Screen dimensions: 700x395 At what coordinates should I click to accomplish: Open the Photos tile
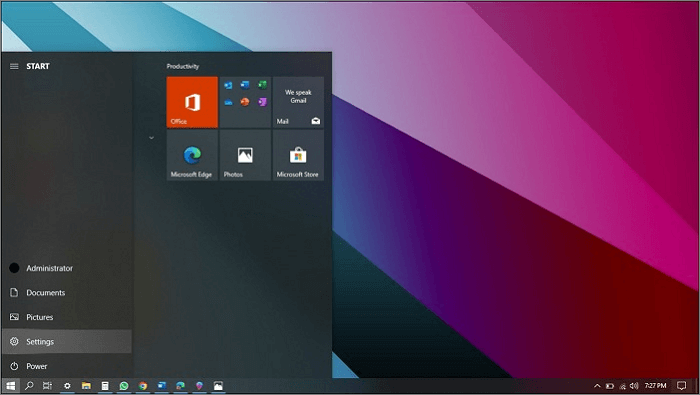pyautogui.click(x=245, y=155)
